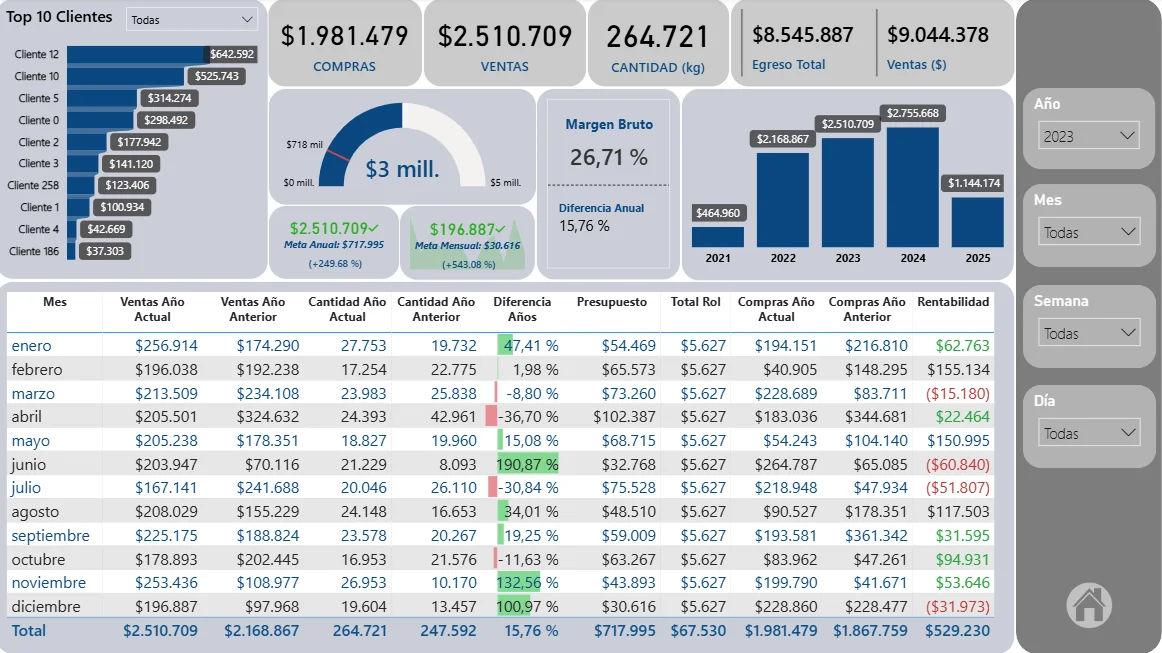Screen dimensions: 1162x653
Task: Click the 2024 sales column bar
Action: point(912,187)
